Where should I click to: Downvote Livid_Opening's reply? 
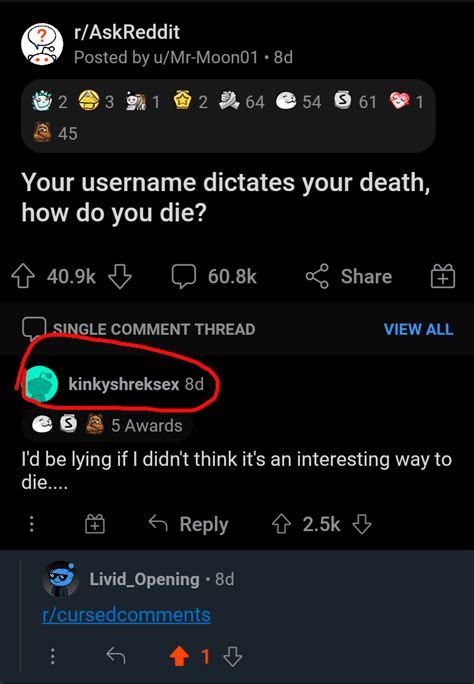pyautogui.click(x=232, y=656)
